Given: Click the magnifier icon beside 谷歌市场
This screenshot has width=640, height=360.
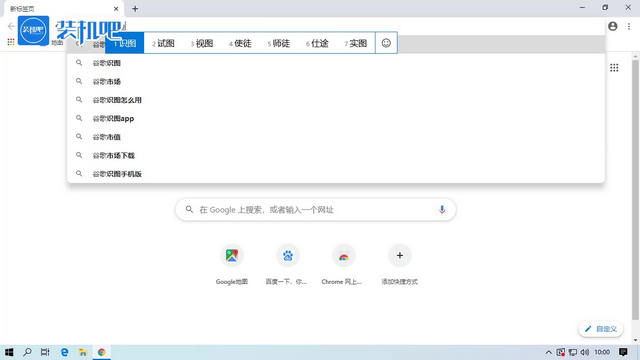Looking at the screenshot, I should (x=79, y=81).
